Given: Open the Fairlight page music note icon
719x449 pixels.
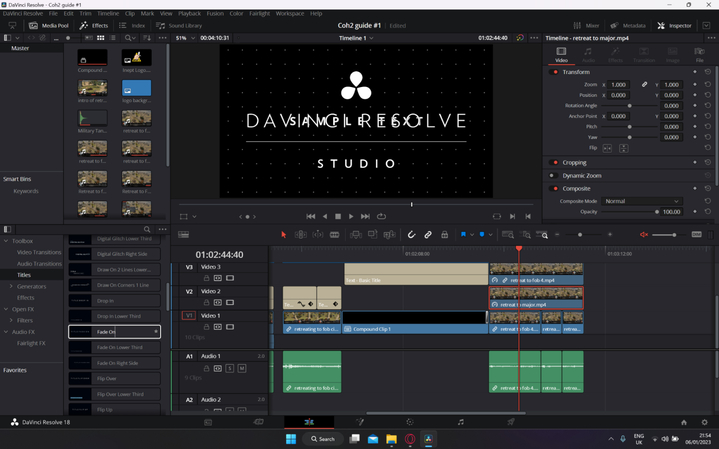Looking at the screenshot, I should coord(461,422).
